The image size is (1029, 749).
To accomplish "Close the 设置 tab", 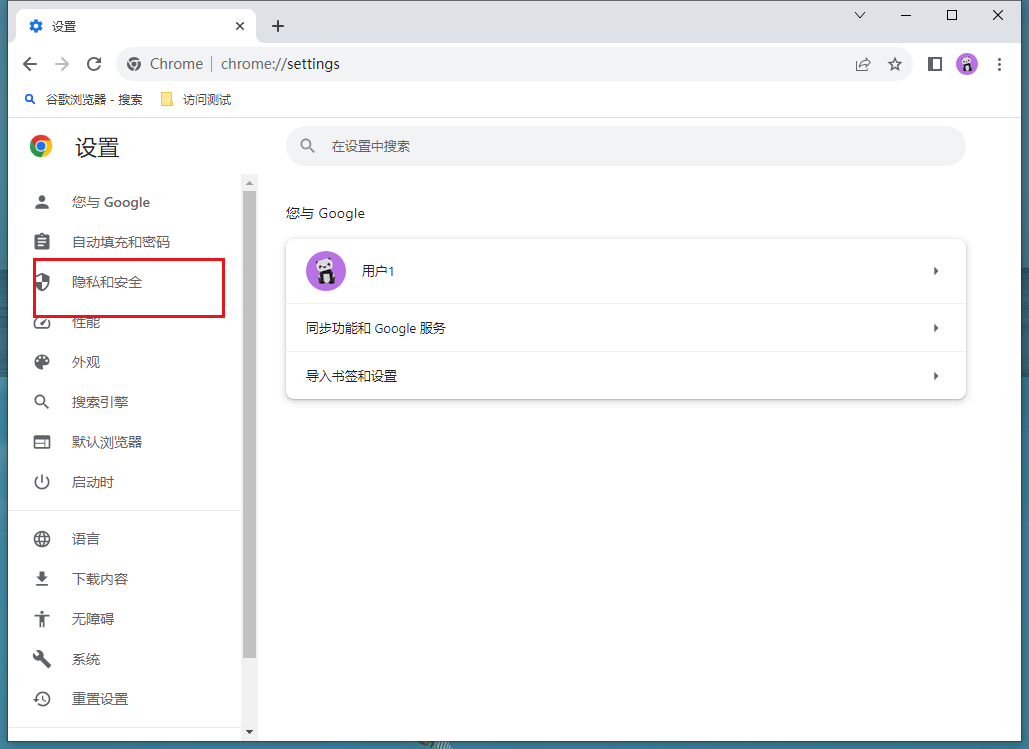I will [240, 26].
